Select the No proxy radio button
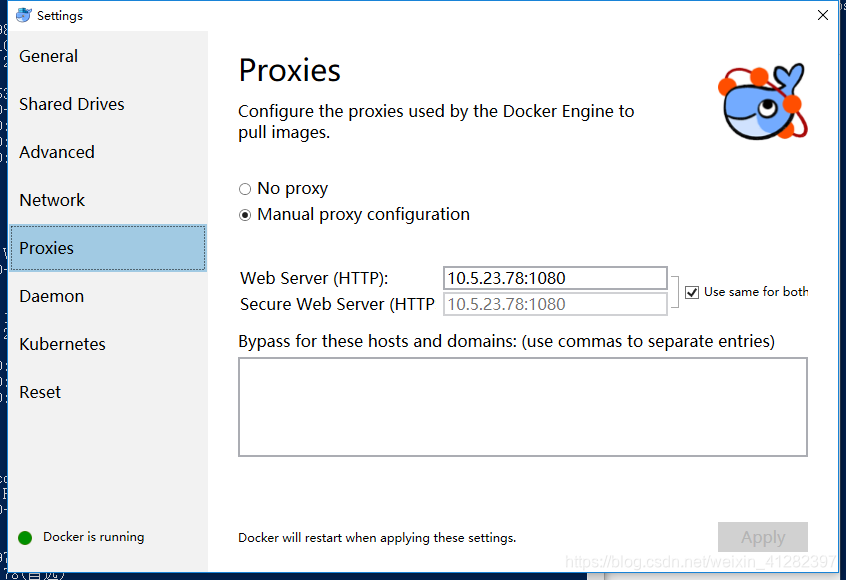 pyautogui.click(x=244, y=188)
